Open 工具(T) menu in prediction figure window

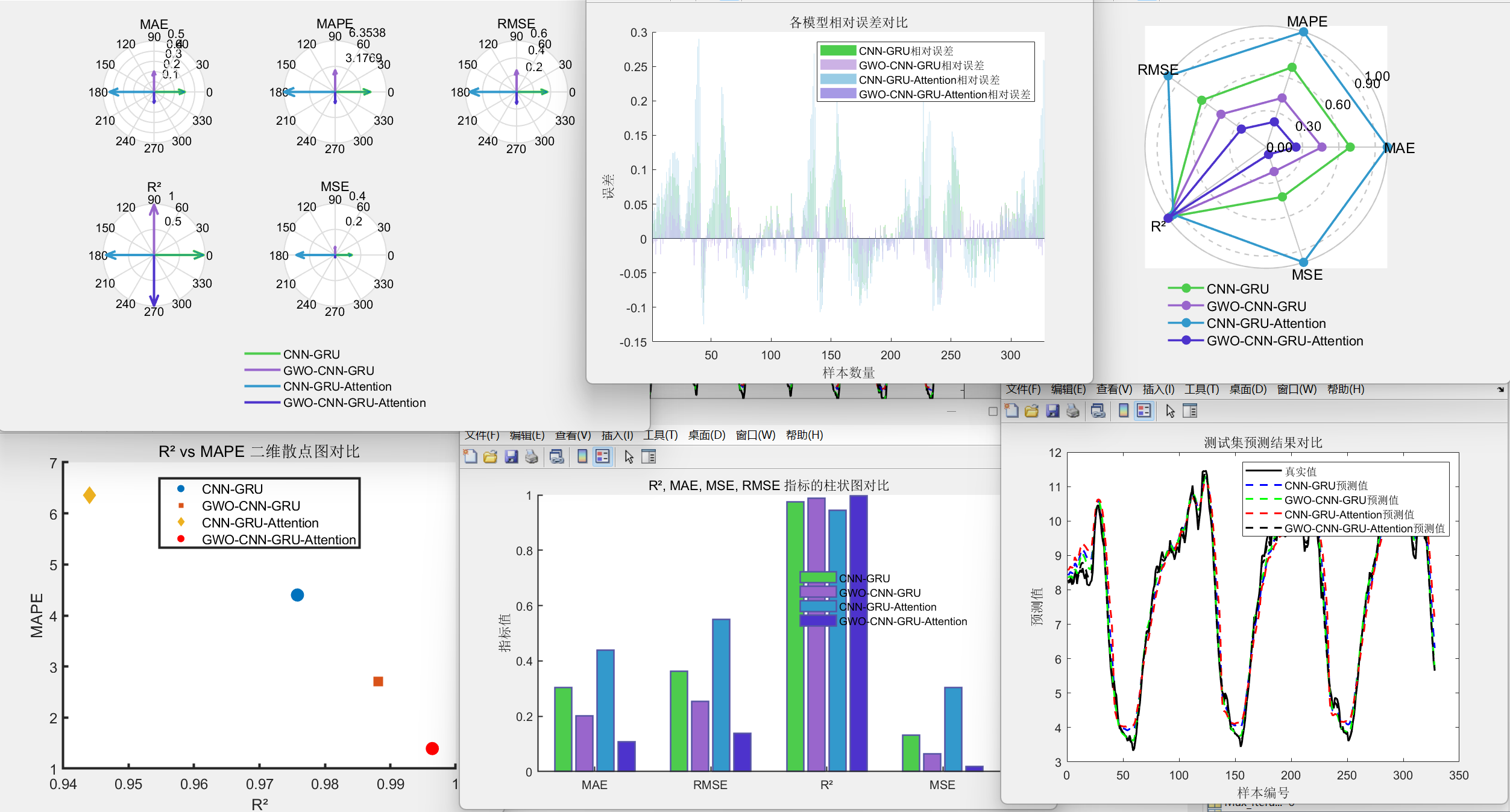1201,389
